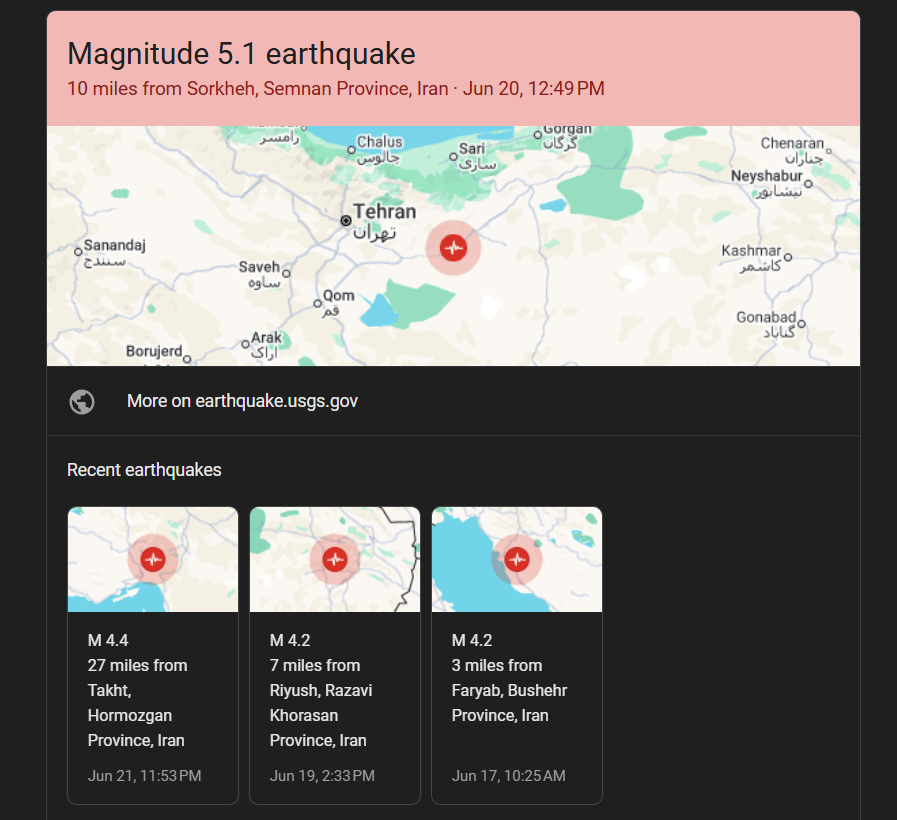Click the epicenter marker on the Takht card
Image resolution: width=897 pixels, height=820 pixels.
[x=153, y=559]
